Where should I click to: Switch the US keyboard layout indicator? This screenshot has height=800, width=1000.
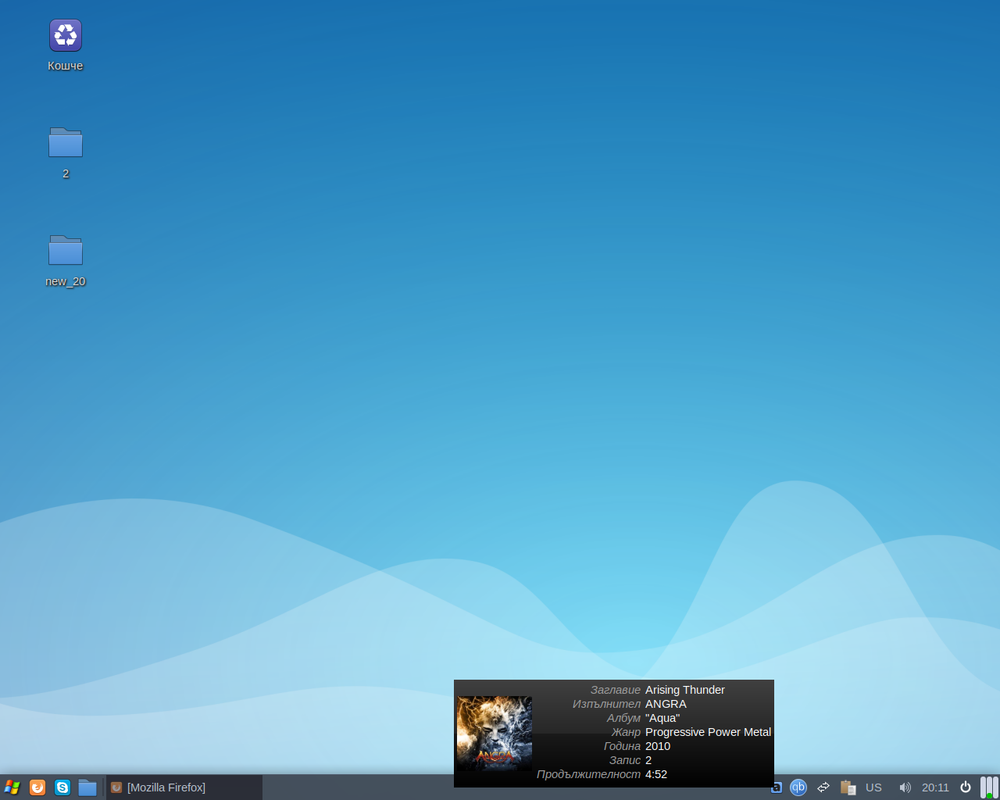pyautogui.click(x=874, y=788)
